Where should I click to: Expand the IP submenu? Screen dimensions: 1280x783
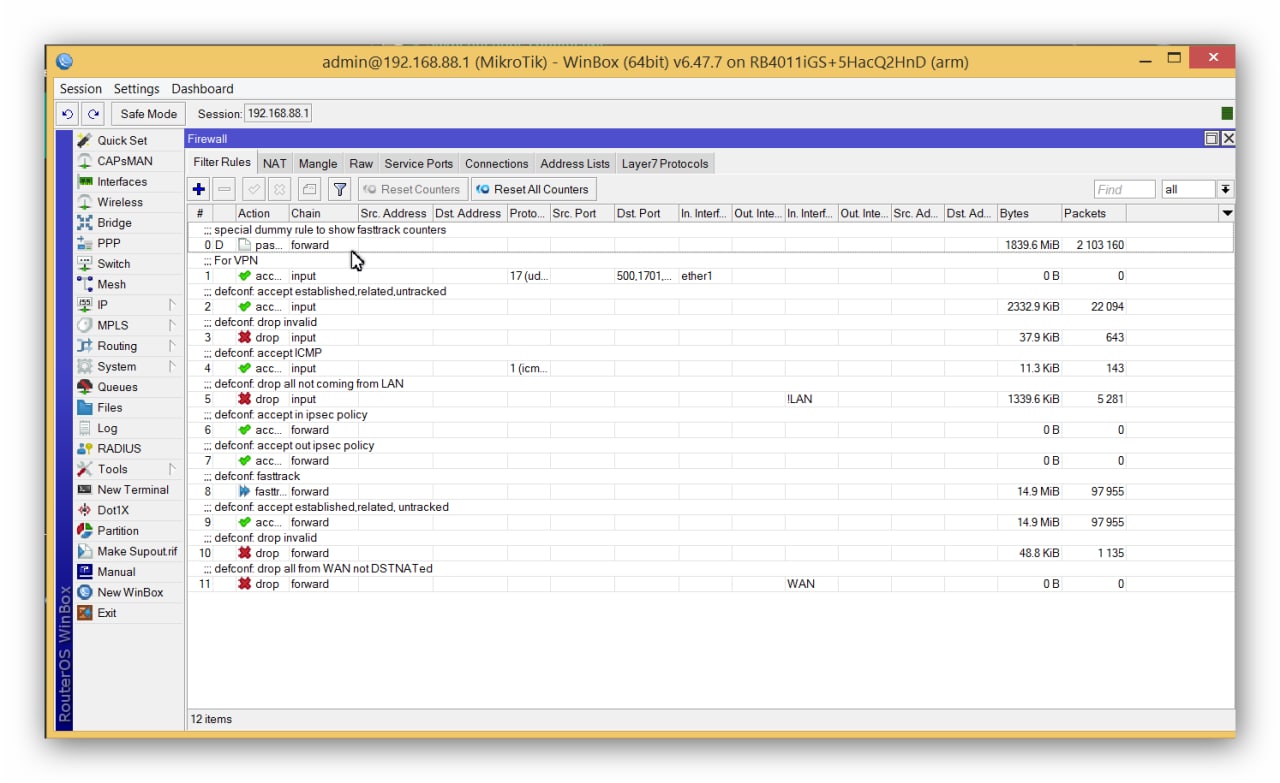tap(128, 305)
